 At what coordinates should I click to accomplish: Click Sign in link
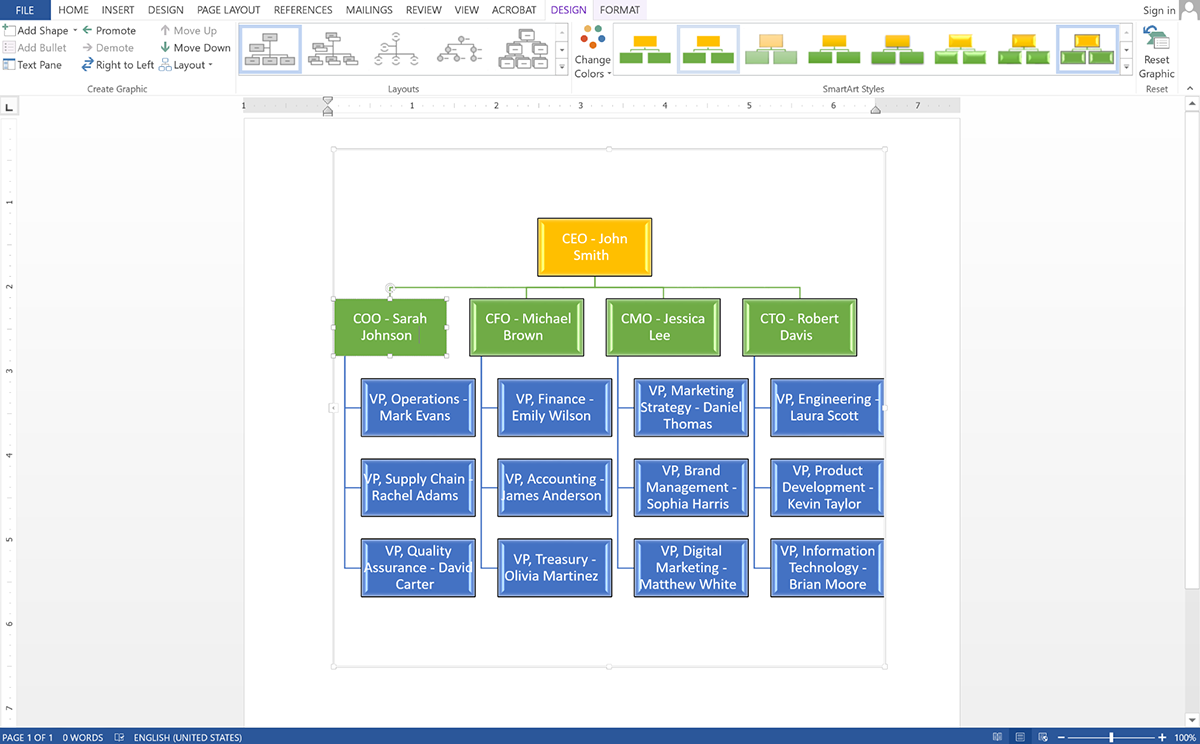pyautogui.click(x=1159, y=10)
